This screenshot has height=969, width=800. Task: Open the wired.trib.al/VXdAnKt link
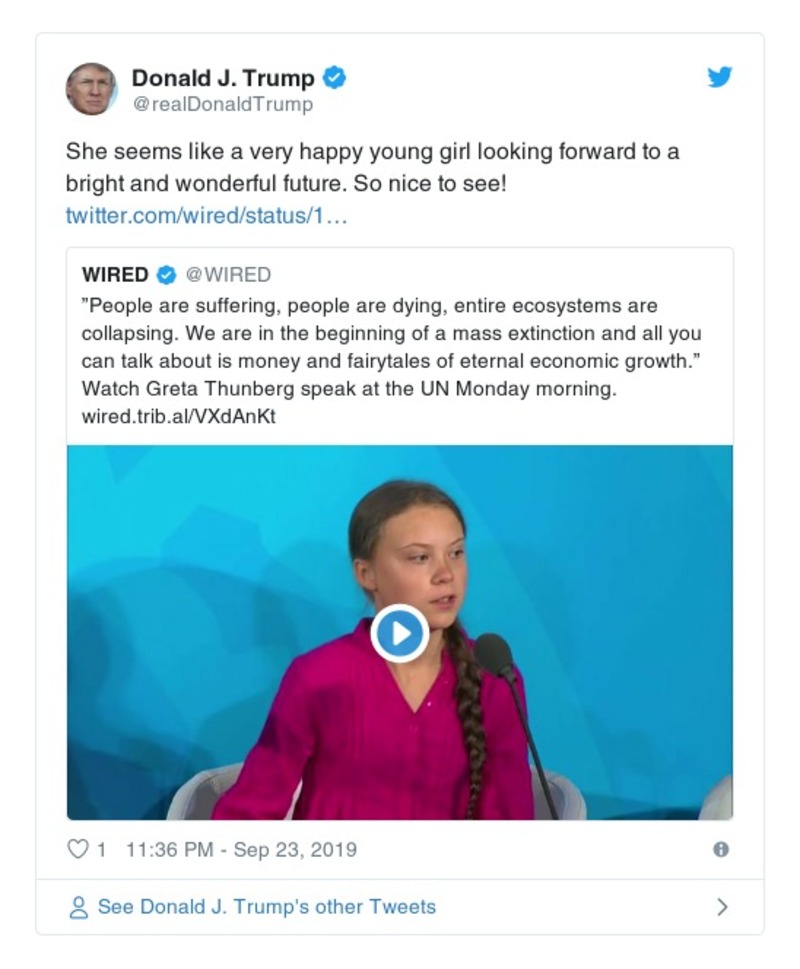point(178,416)
